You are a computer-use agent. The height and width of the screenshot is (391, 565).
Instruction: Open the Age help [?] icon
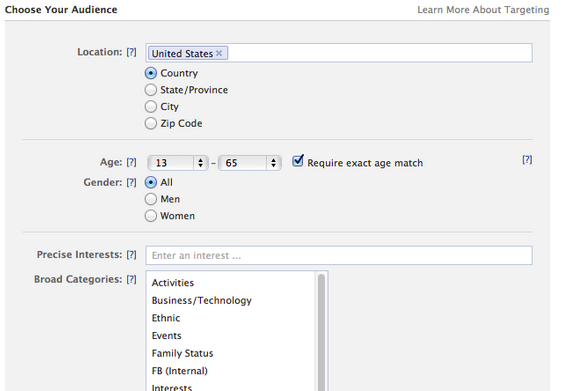click(132, 162)
